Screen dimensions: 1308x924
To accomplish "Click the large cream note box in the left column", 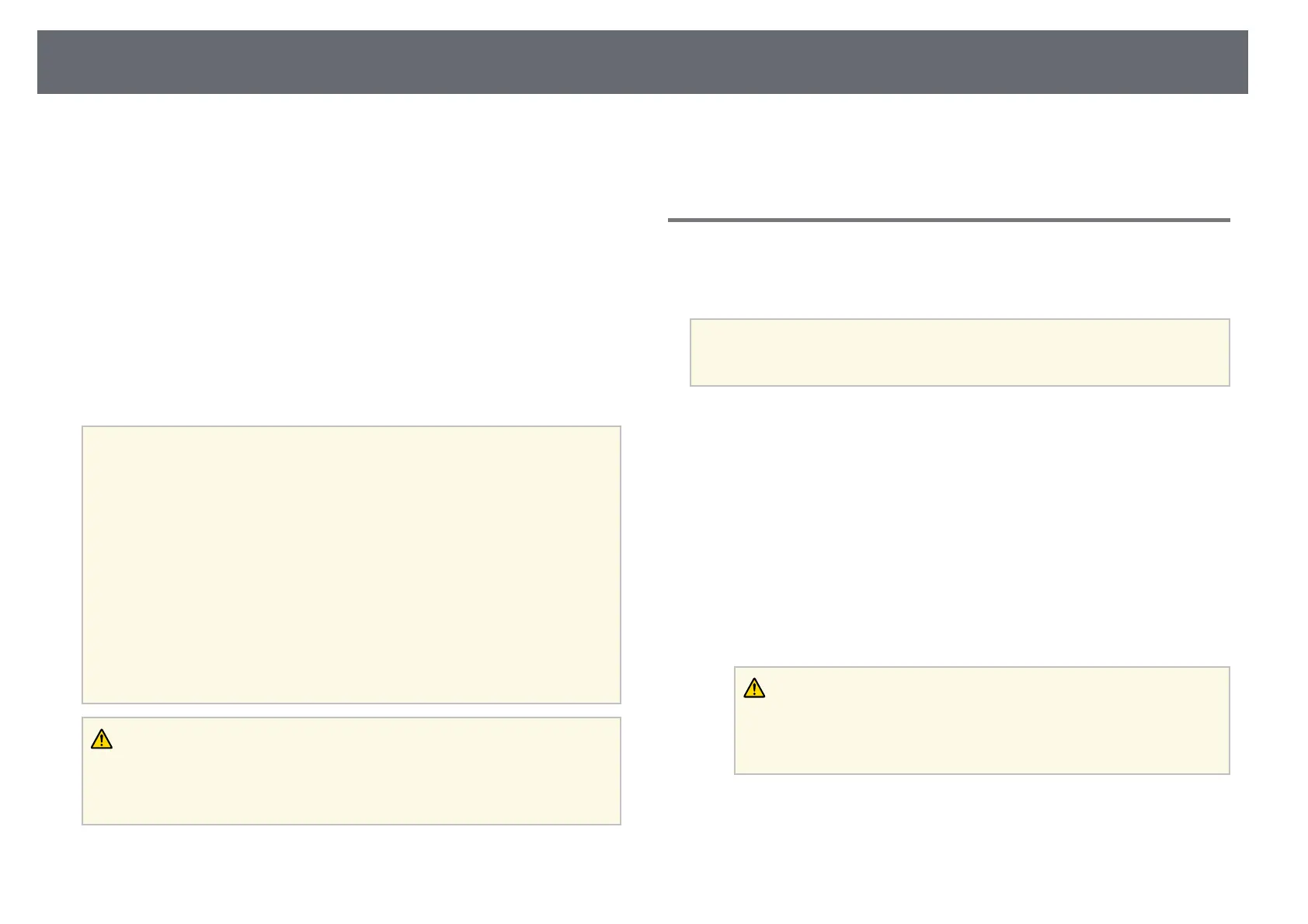I will click(x=351, y=564).
